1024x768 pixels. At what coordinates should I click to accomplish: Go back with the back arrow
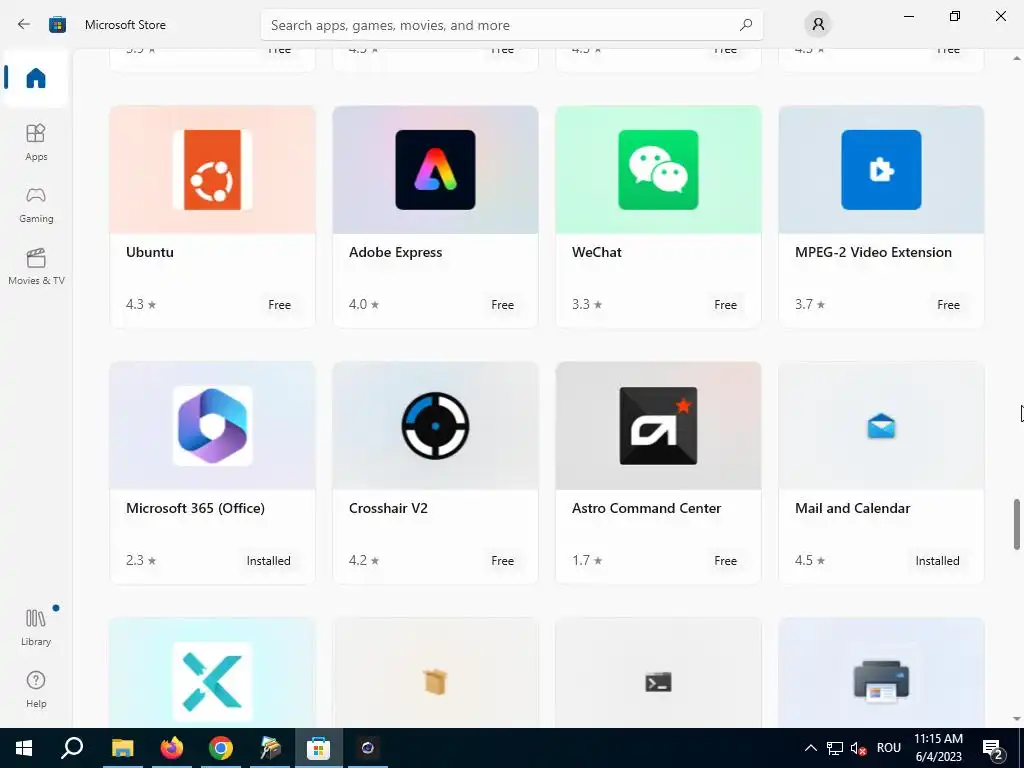click(24, 25)
